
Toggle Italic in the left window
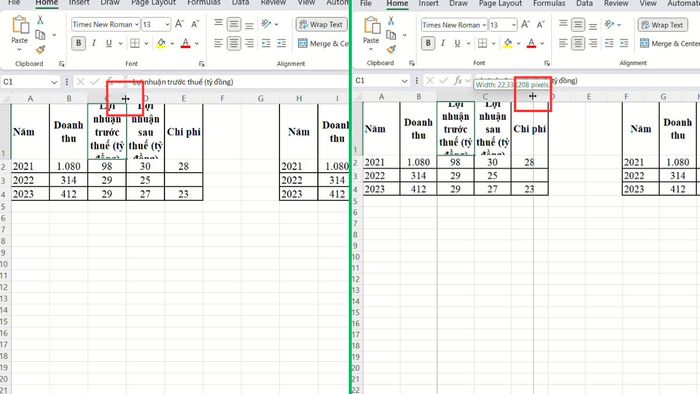coord(94,43)
